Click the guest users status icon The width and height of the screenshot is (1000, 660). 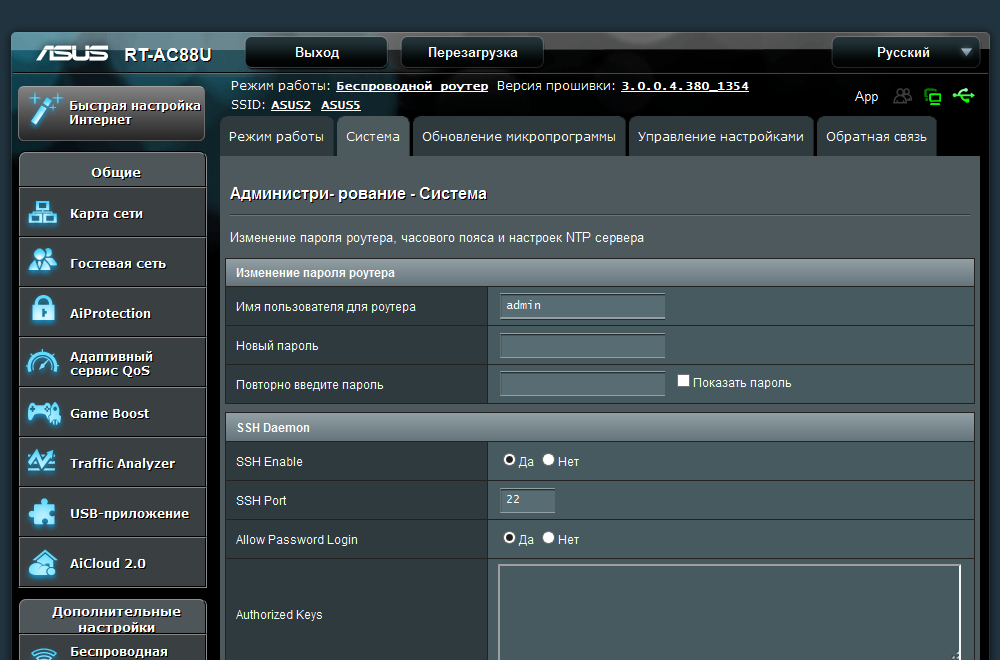click(x=902, y=96)
